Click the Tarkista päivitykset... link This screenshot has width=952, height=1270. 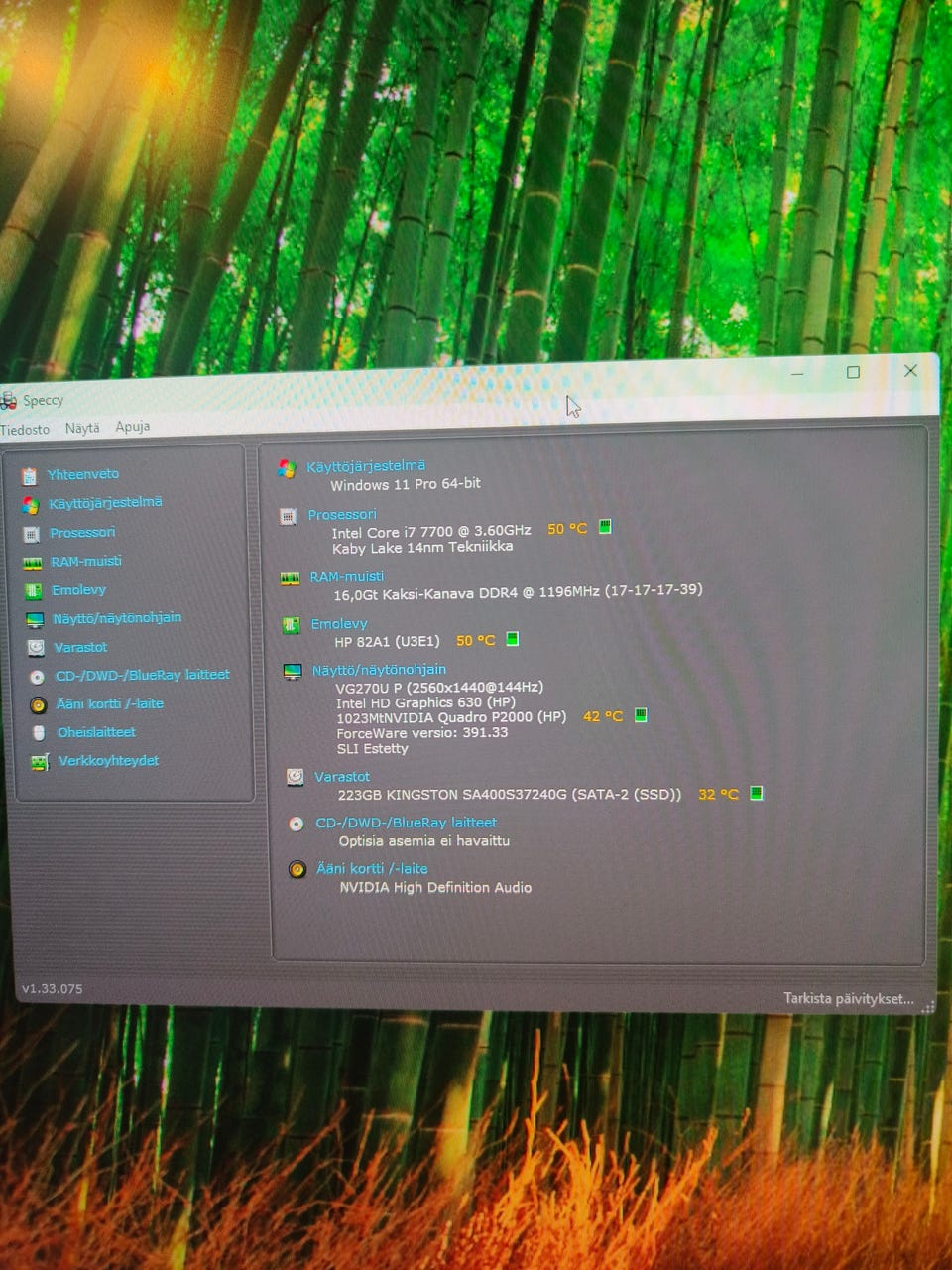click(849, 998)
